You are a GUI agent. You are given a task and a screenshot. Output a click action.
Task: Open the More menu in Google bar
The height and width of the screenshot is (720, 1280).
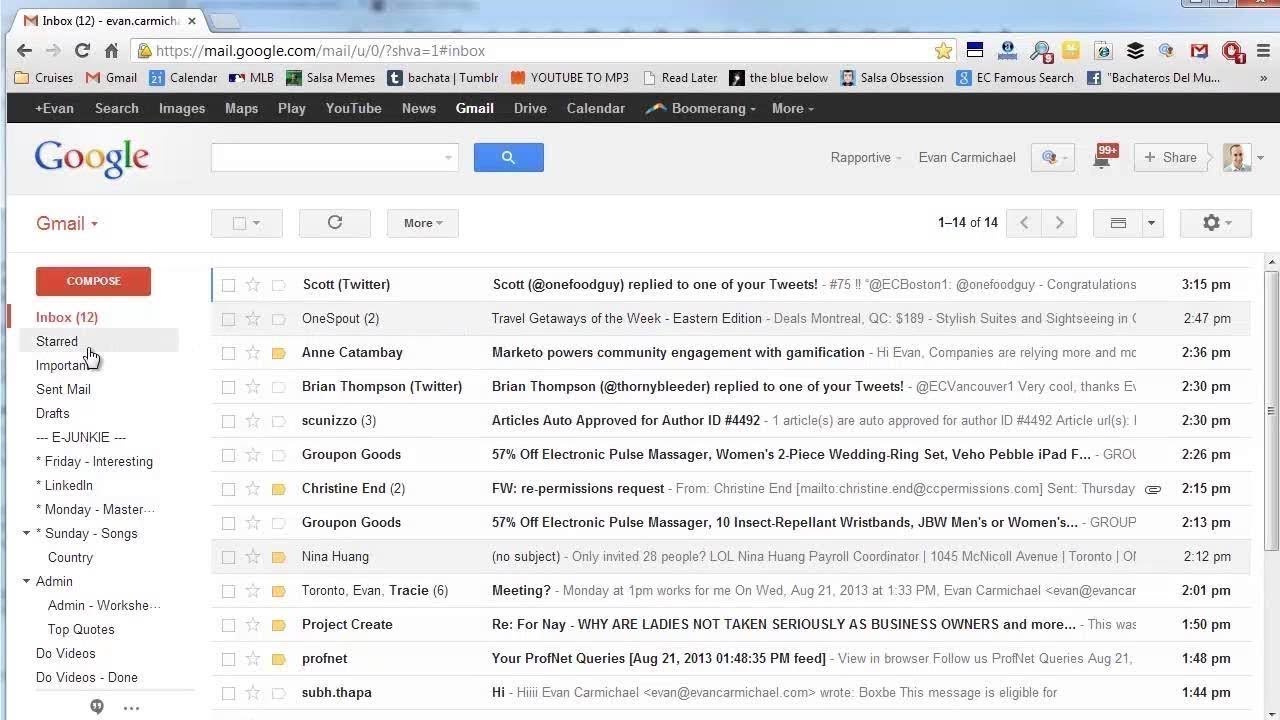point(793,108)
